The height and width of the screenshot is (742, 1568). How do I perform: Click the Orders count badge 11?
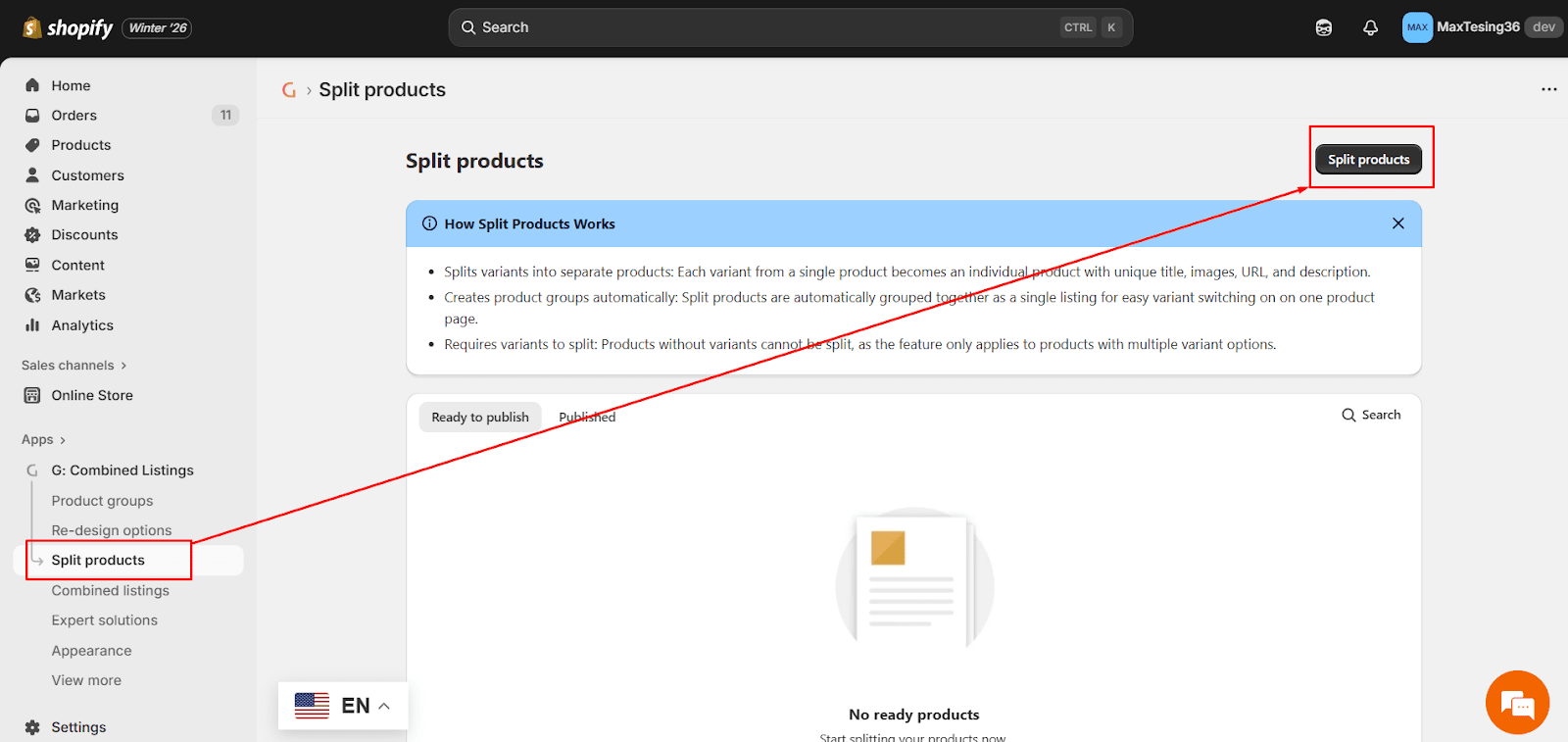tap(225, 115)
